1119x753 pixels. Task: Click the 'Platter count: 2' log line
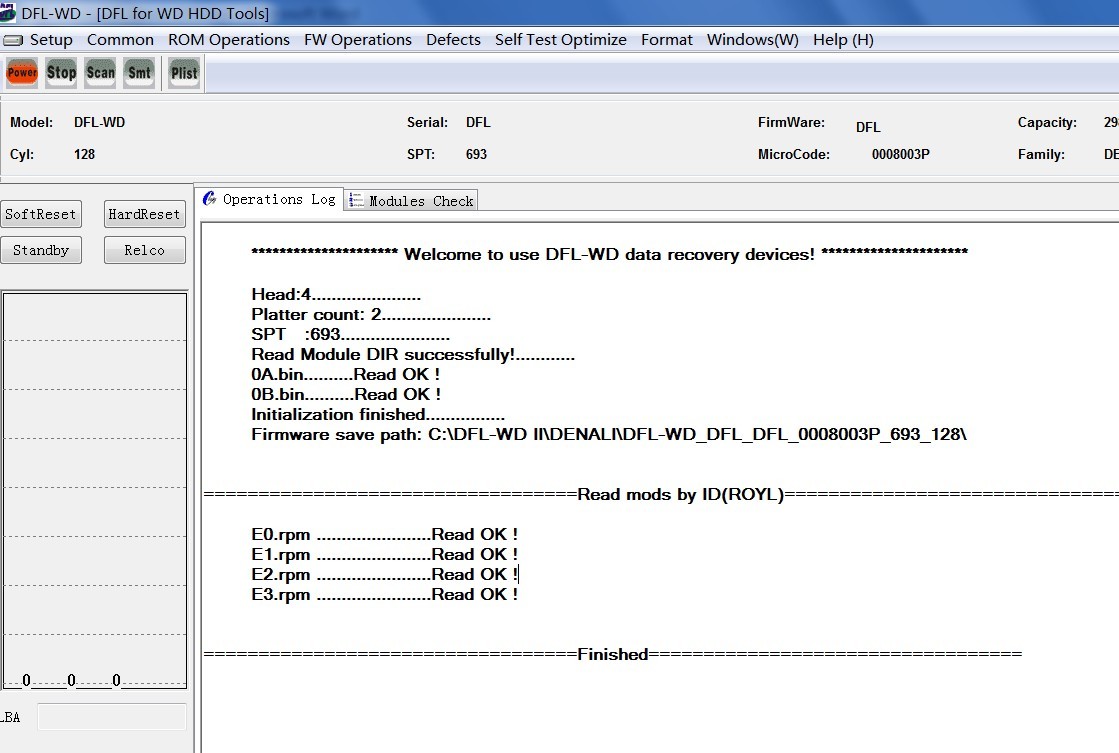point(370,315)
